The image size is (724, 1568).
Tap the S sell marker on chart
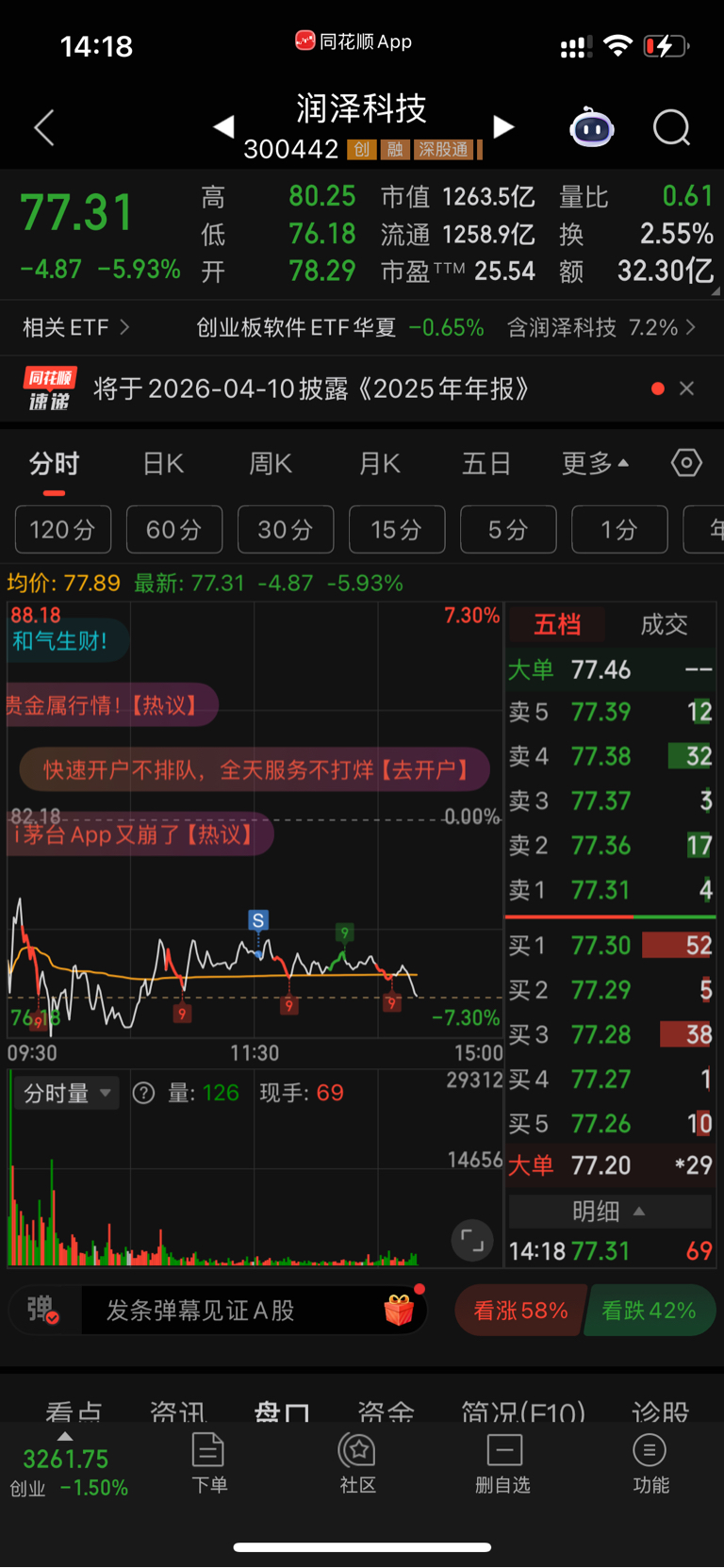click(x=258, y=920)
